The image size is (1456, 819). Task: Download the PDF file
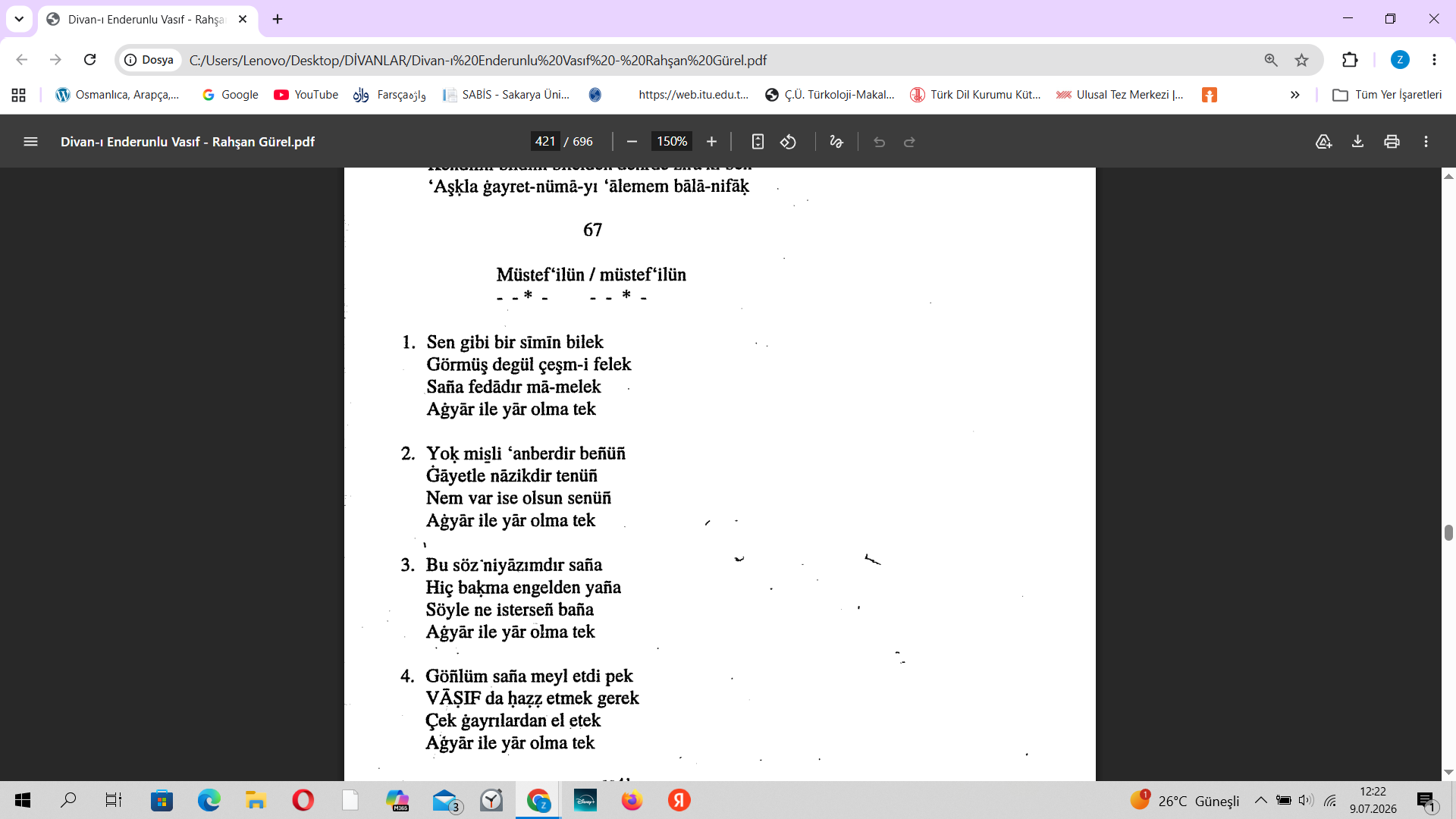point(1357,142)
